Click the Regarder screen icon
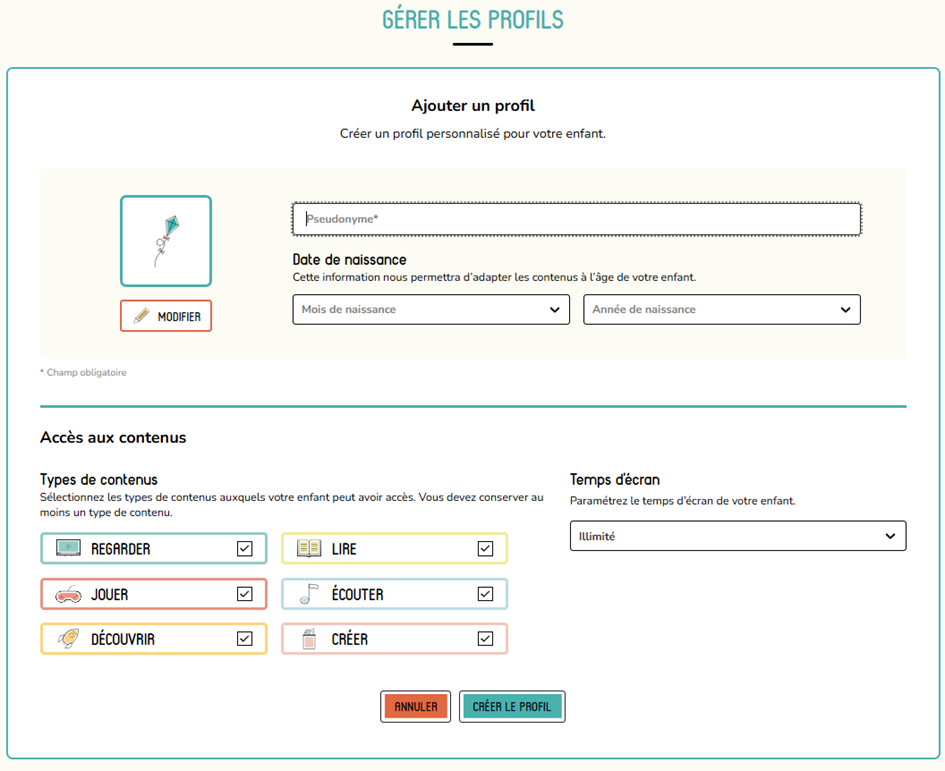 [68, 548]
